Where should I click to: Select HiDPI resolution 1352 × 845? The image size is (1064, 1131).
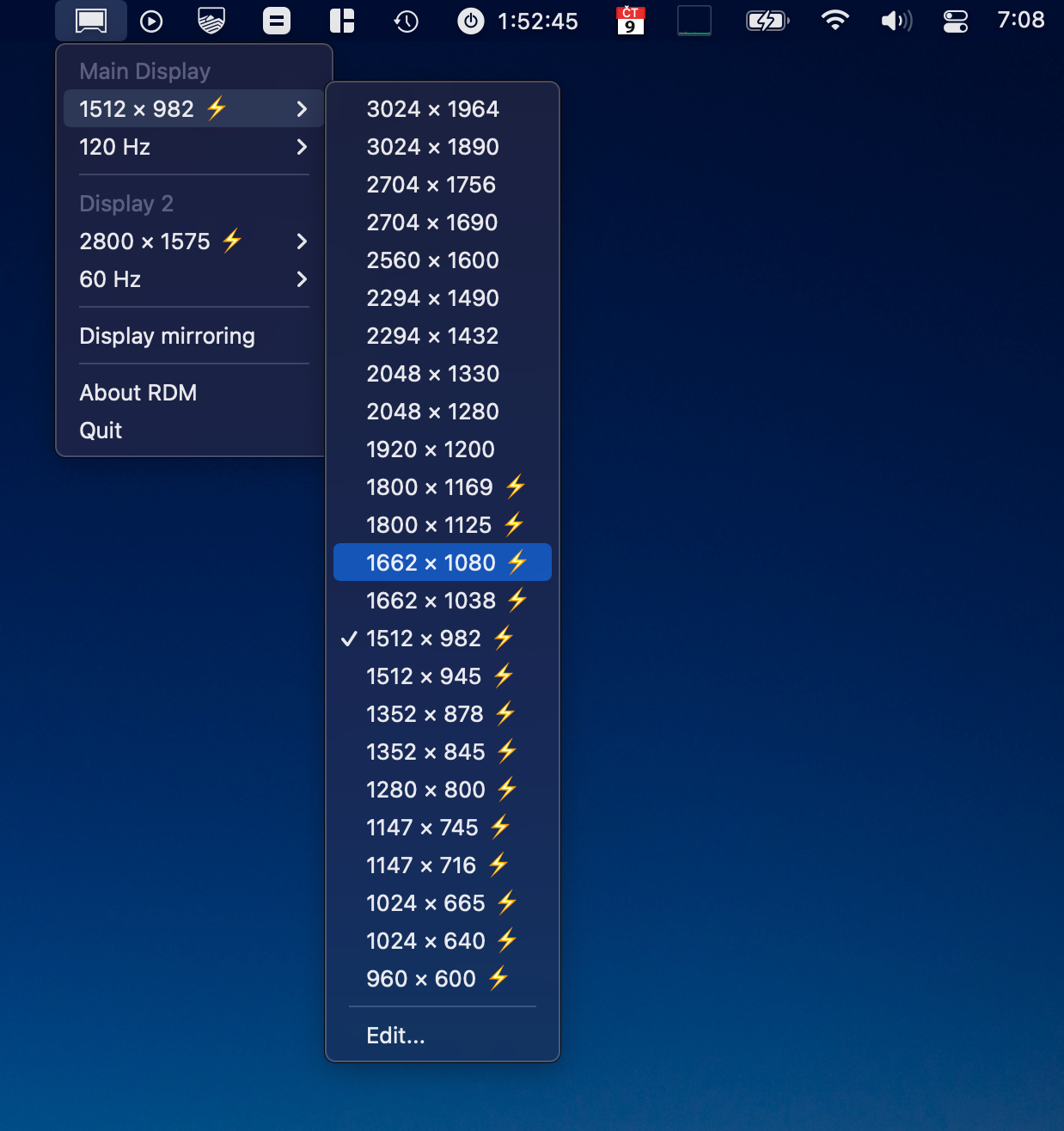443,752
